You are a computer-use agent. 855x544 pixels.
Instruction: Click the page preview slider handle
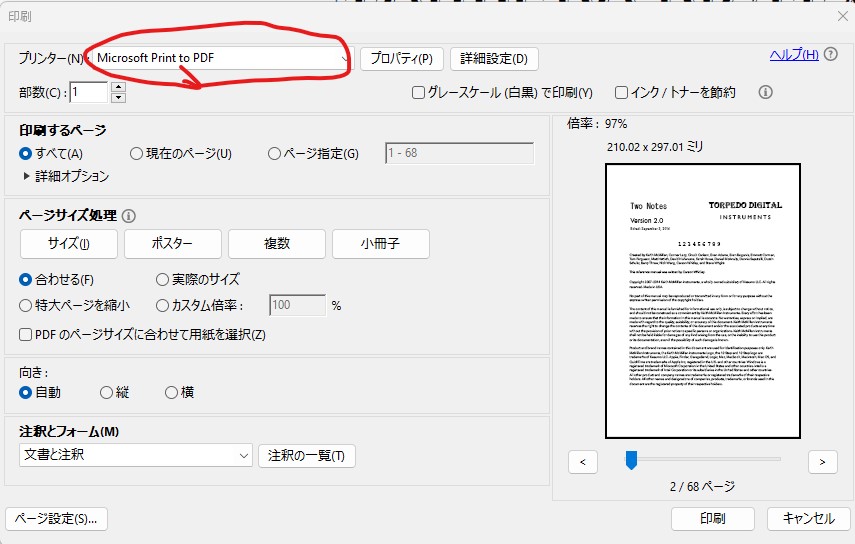[x=631, y=459]
